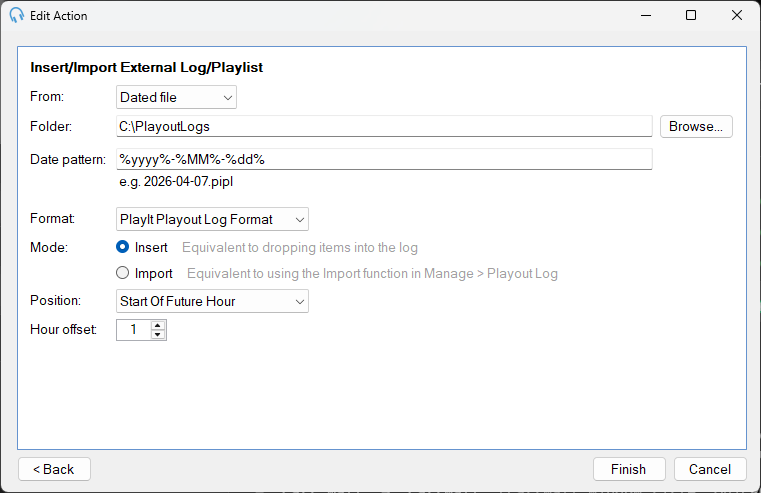
Task: Click the 'Manage > Playout Log' hint text
Action: (x=491, y=274)
